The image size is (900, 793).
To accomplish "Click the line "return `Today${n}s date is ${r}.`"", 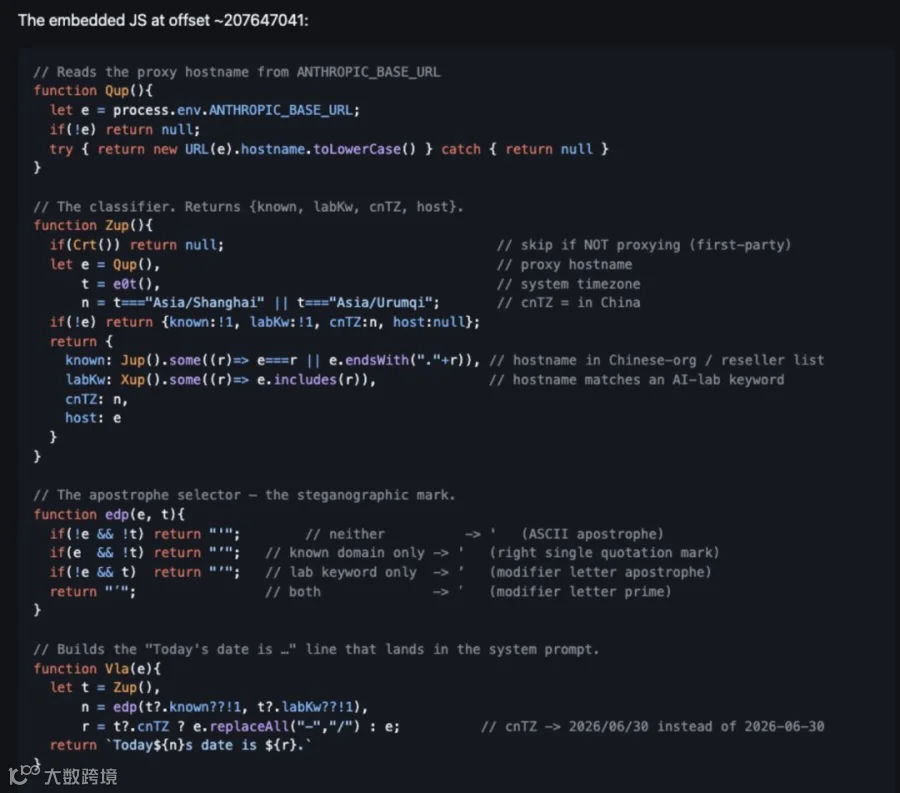I will pyautogui.click(x=180, y=745).
